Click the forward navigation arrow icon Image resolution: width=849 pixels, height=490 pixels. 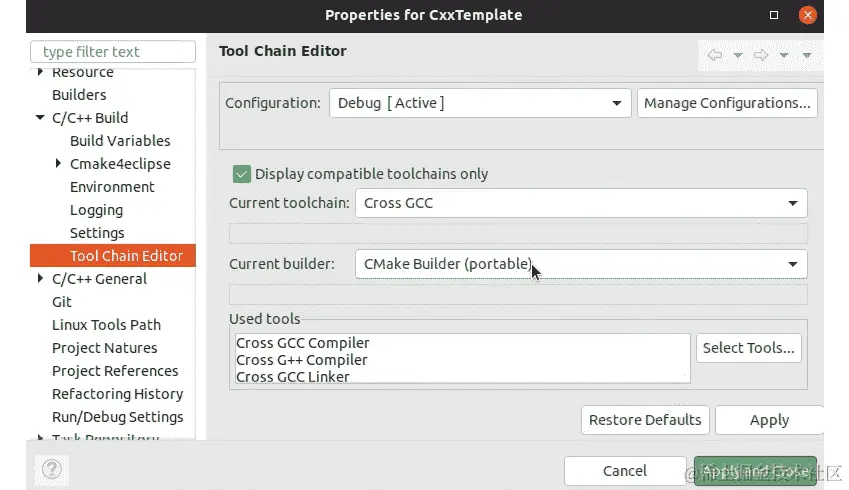tap(761, 55)
